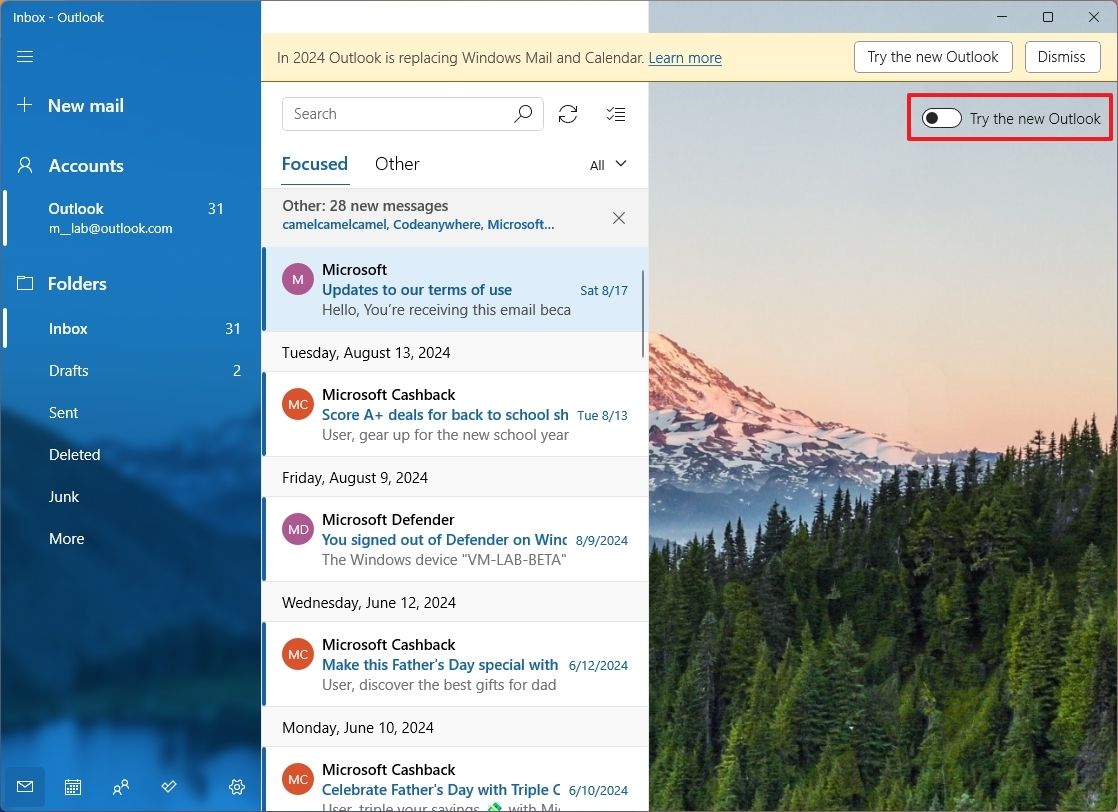Start a New mail message
This screenshot has width=1118, height=812.
(75, 105)
